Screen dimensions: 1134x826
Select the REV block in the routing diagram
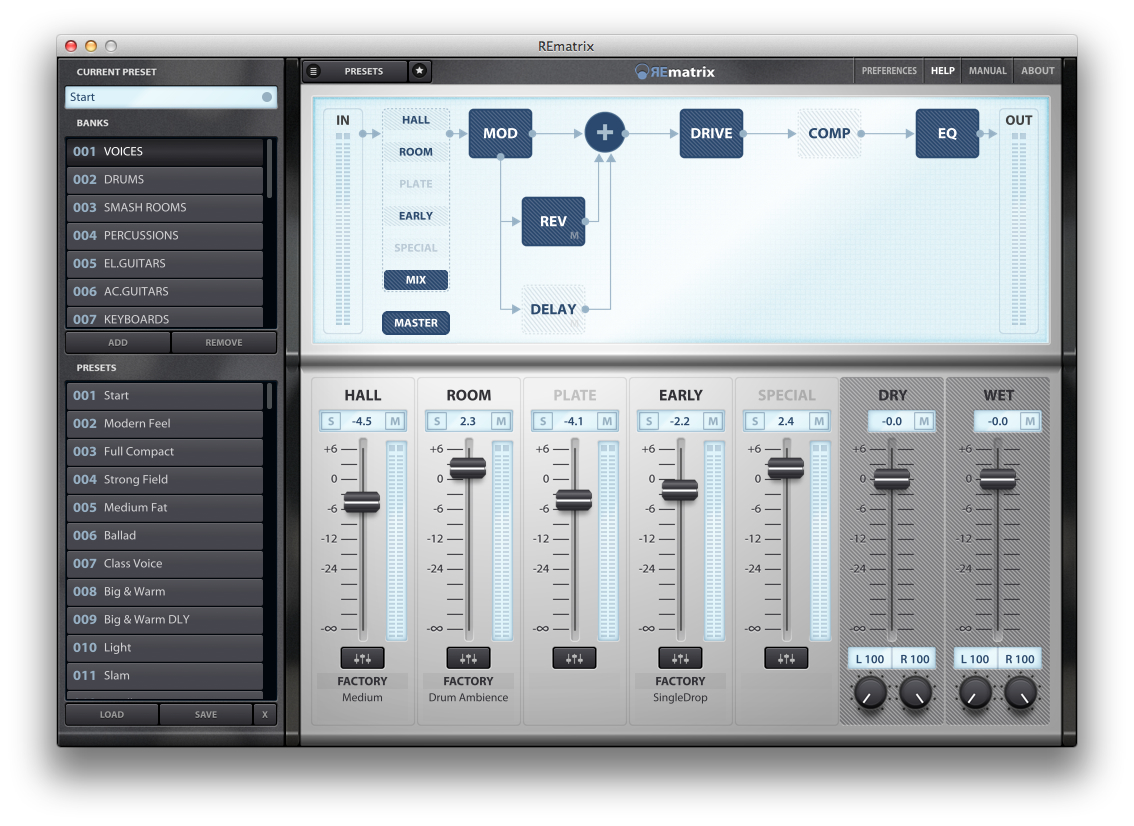[553, 220]
